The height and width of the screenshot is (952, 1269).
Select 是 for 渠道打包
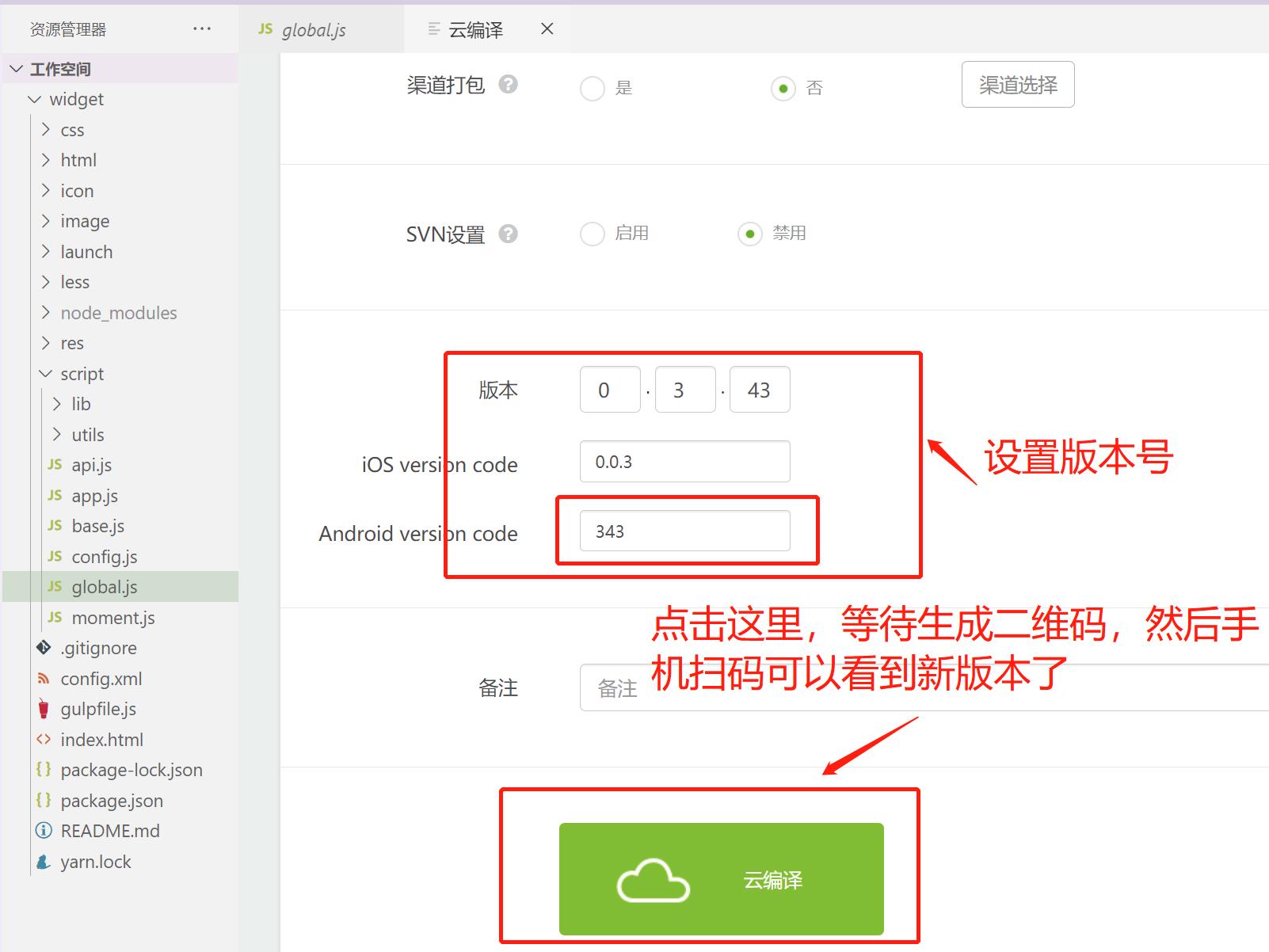(593, 88)
